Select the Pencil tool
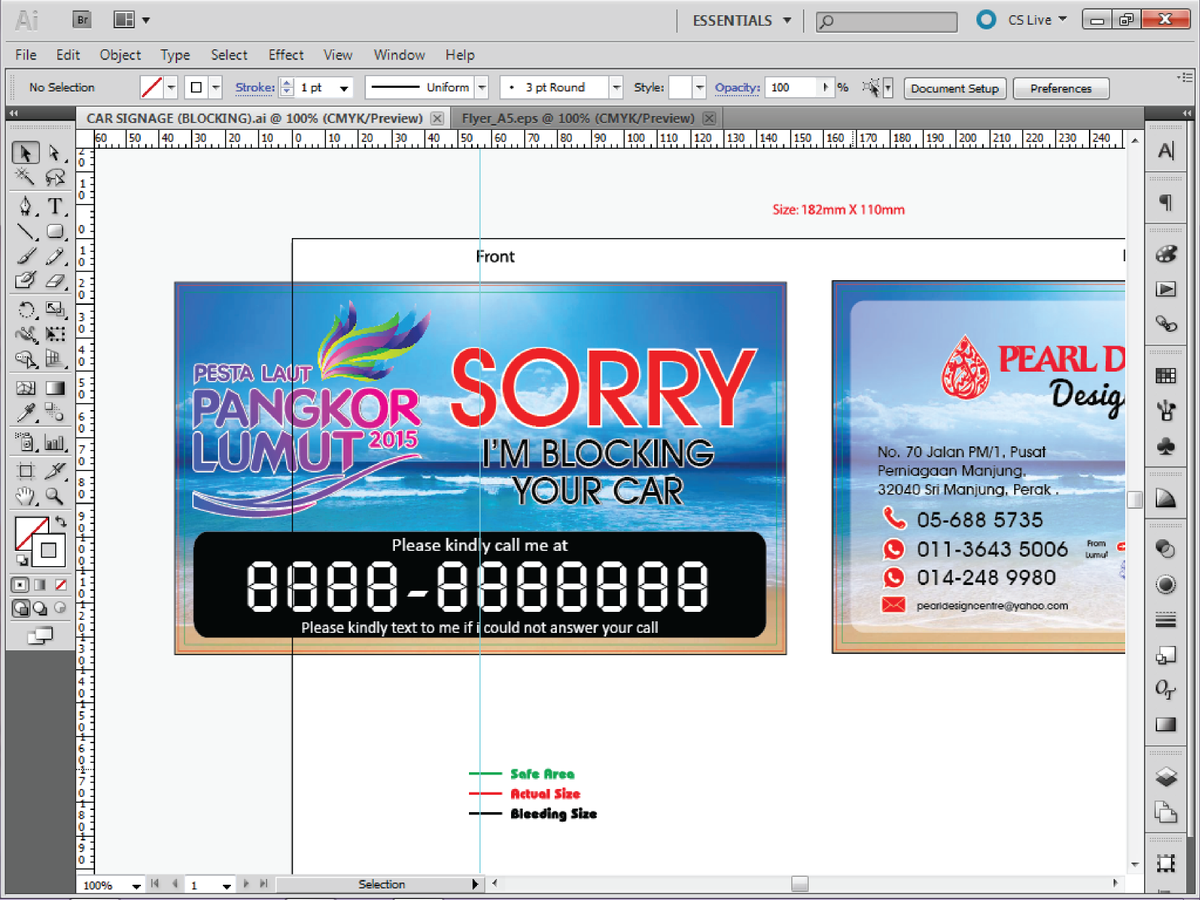The image size is (1200, 900). 55,257
